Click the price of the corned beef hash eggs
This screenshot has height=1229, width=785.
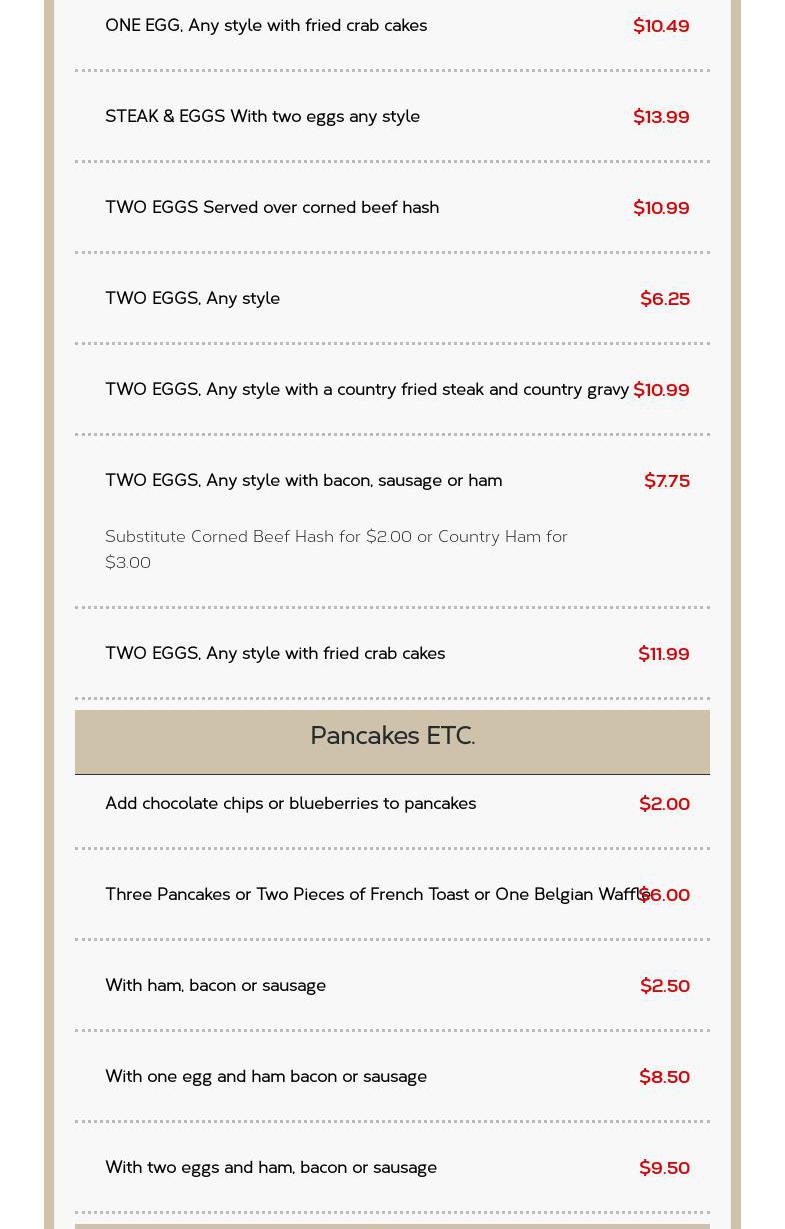point(661,208)
